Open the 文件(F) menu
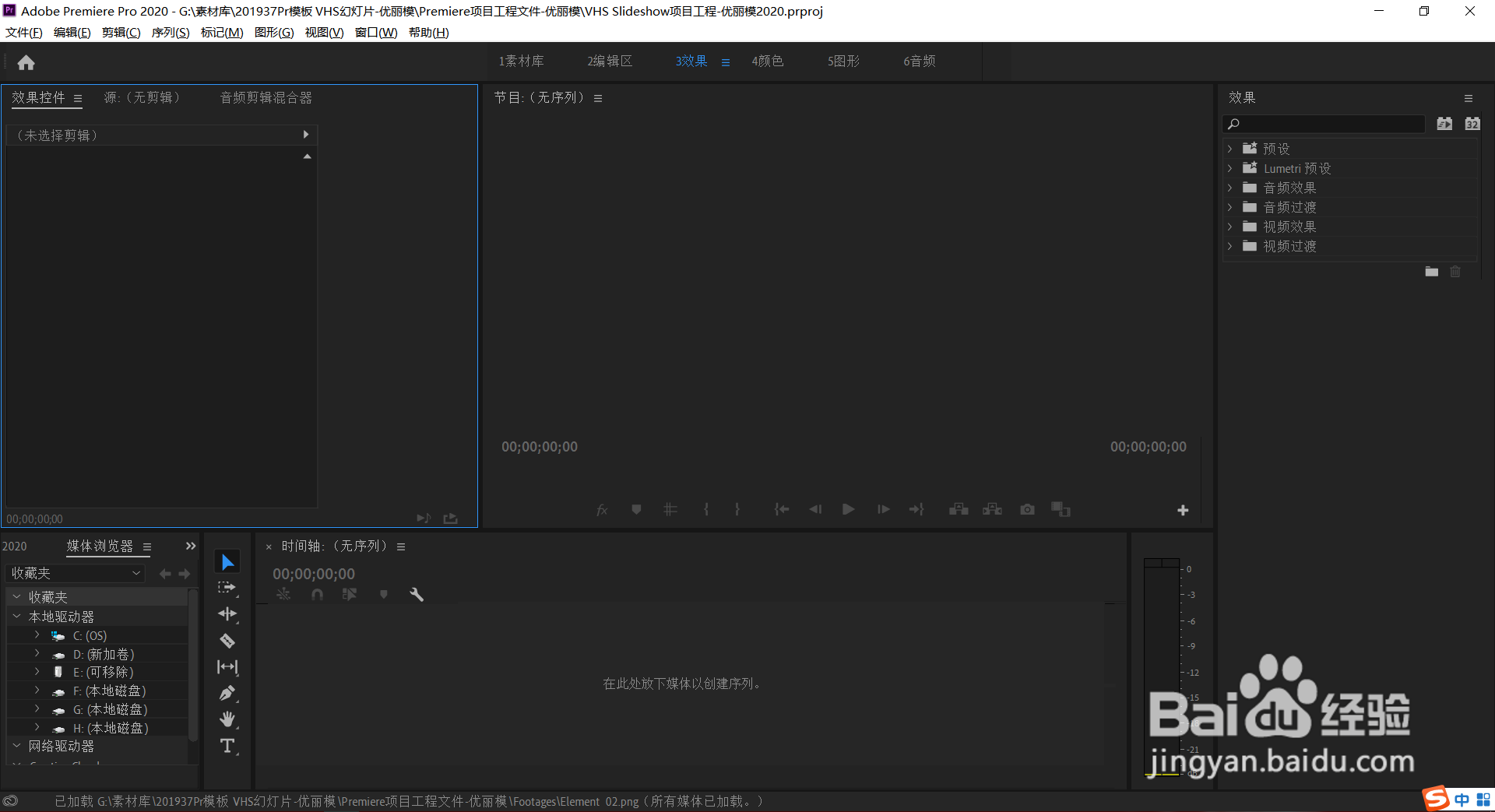 coord(23,33)
